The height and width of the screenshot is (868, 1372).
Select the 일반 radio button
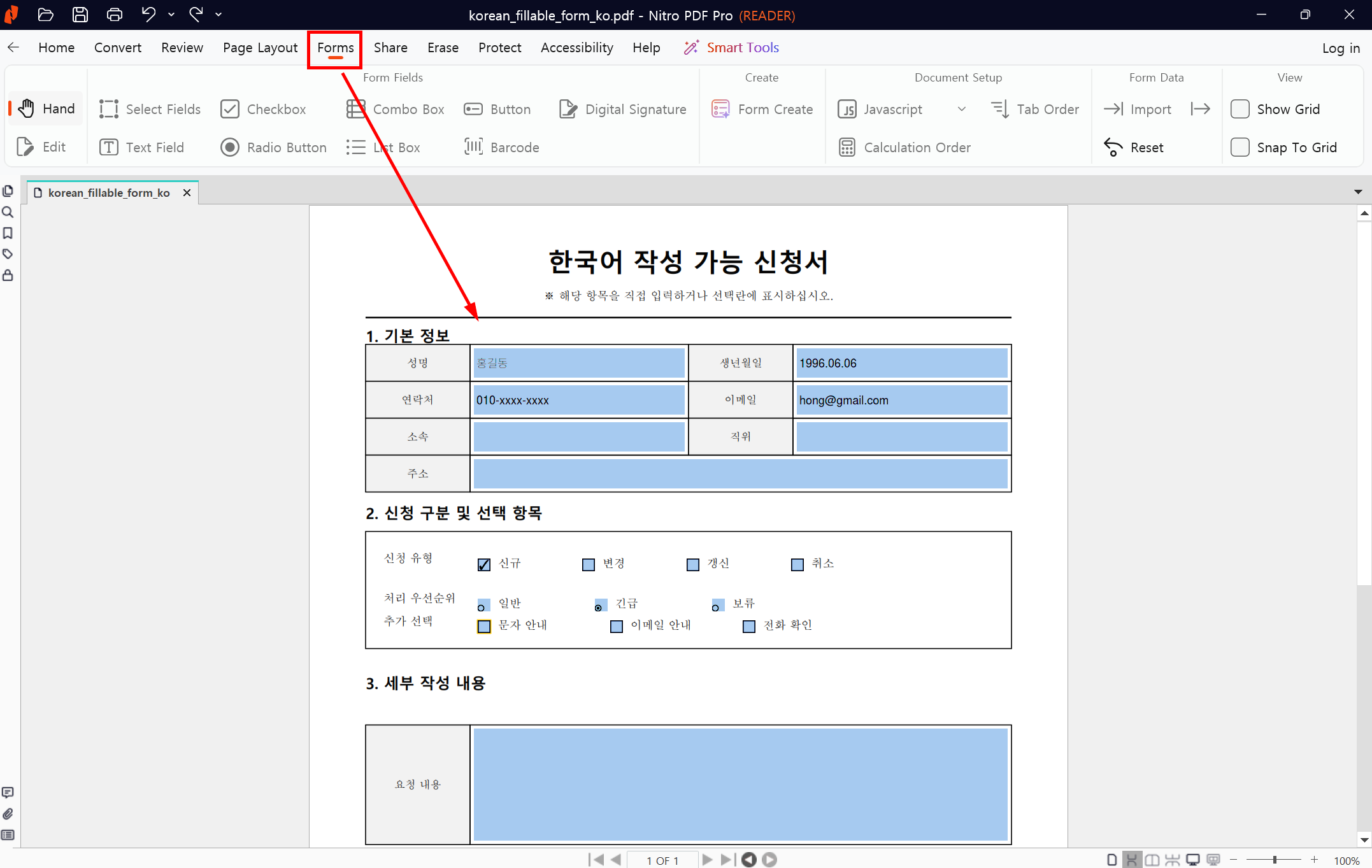click(483, 604)
